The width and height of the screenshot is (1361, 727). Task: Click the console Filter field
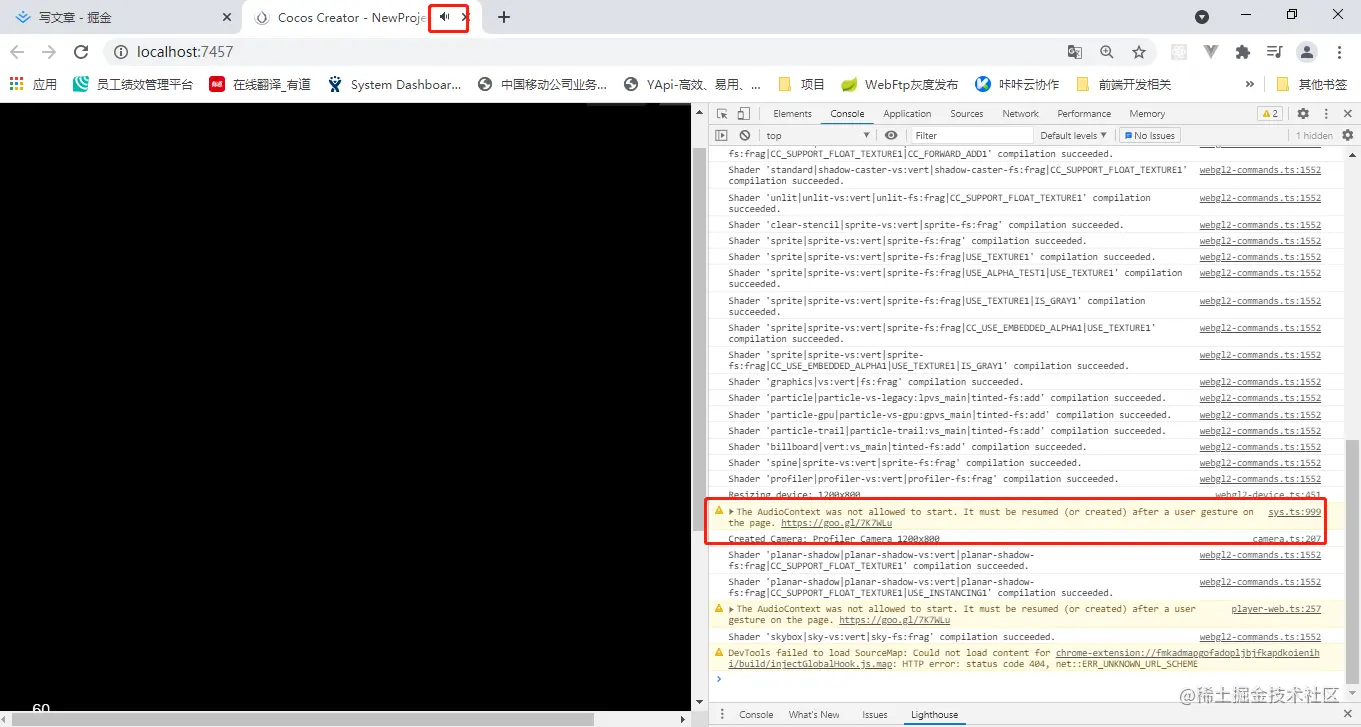coord(971,135)
